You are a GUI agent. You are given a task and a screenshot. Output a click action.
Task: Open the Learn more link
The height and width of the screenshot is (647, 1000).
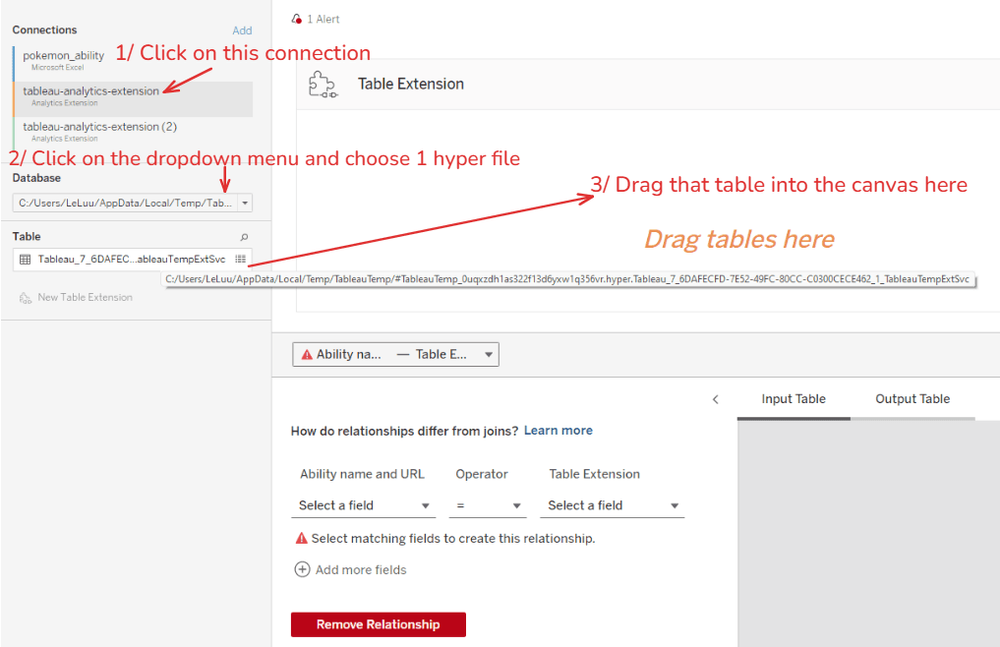pyautogui.click(x=558, y=431)
